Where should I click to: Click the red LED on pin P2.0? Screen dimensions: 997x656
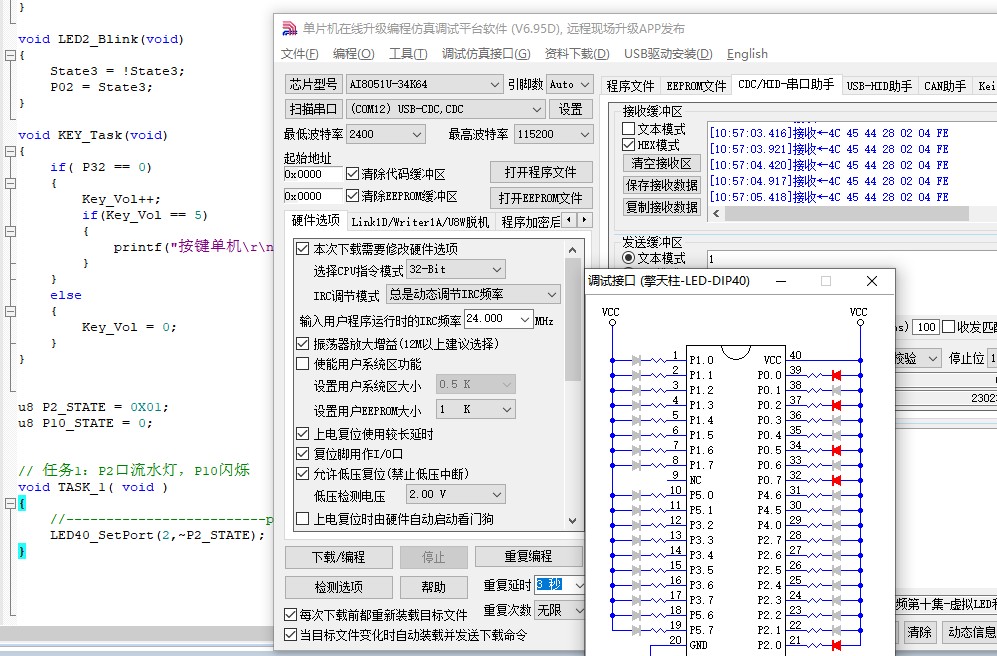[836, 646]
